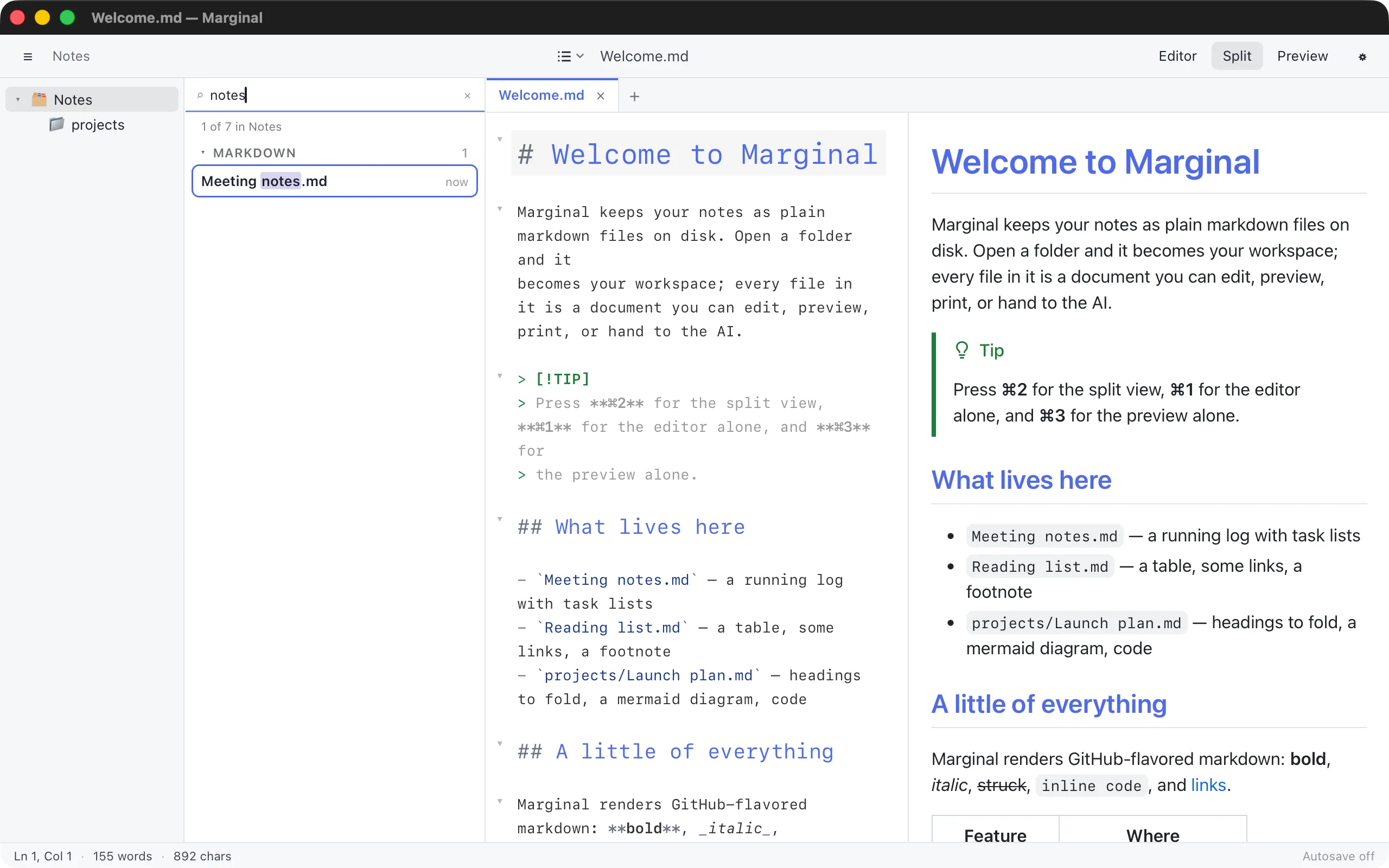Fold the [!TIP] blockquote in the editor
The image size is (1389, 868).
[500, 376]
